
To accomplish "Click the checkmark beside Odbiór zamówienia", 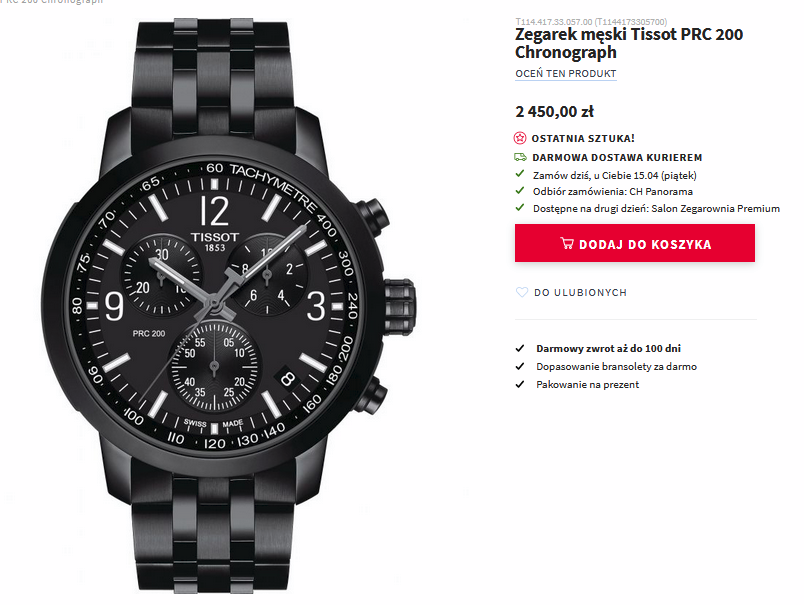I will point(519,191).
